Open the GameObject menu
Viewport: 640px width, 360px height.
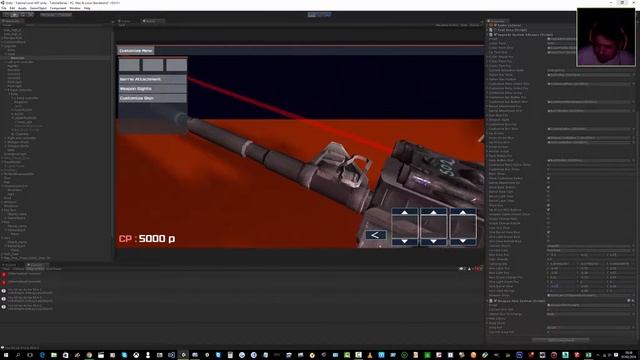38,8
